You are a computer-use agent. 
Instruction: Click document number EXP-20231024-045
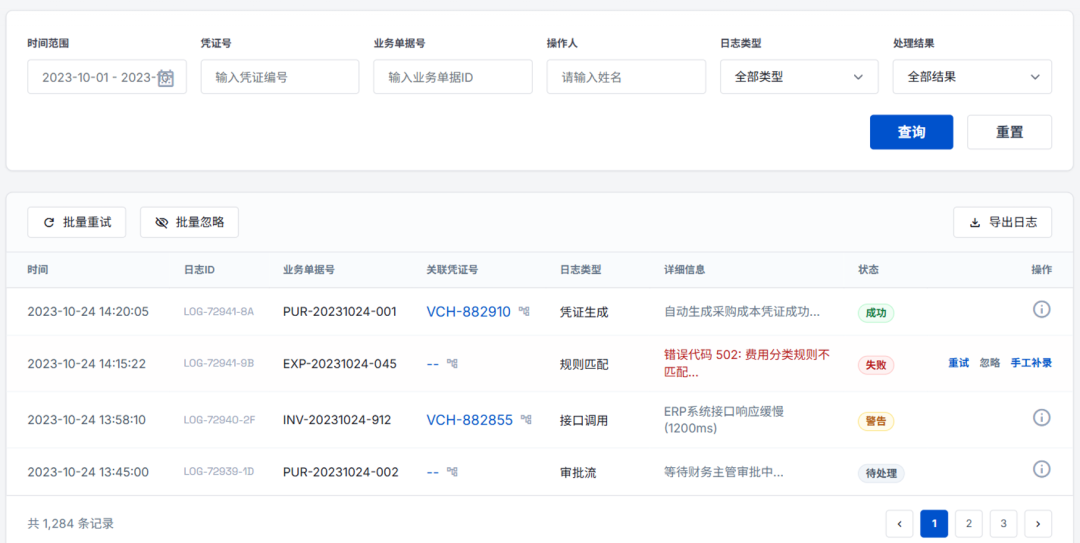click(x=340, y=364)
